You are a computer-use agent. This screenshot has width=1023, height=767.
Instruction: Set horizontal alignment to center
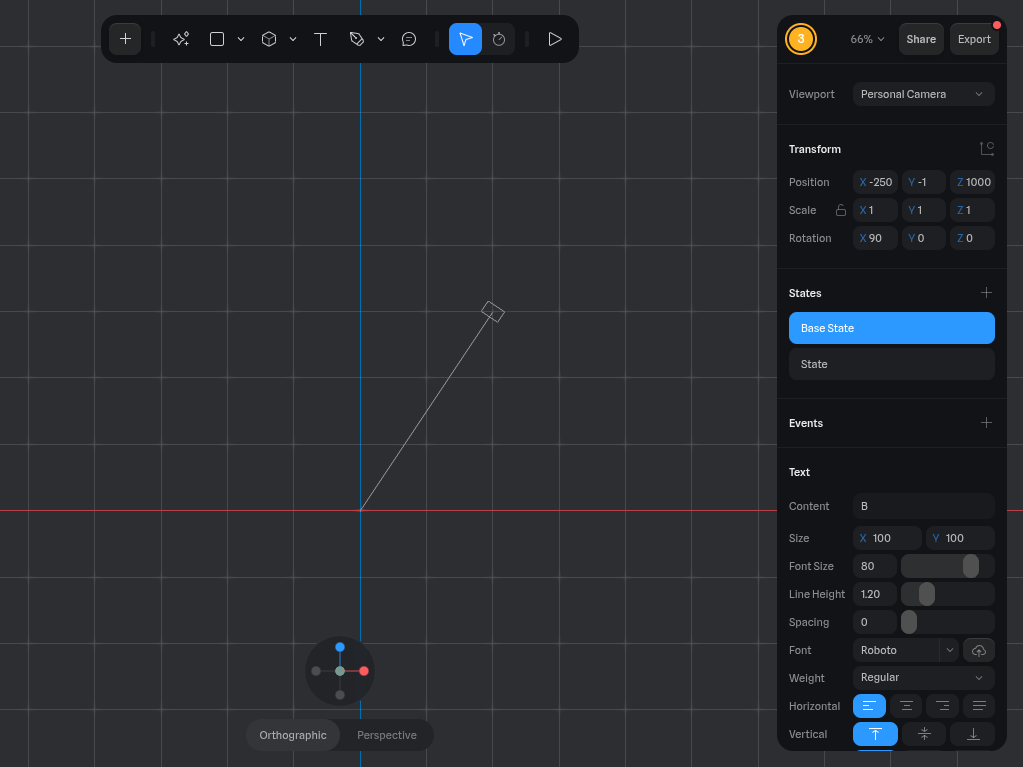pyautogui.click(x=906, y=706)
